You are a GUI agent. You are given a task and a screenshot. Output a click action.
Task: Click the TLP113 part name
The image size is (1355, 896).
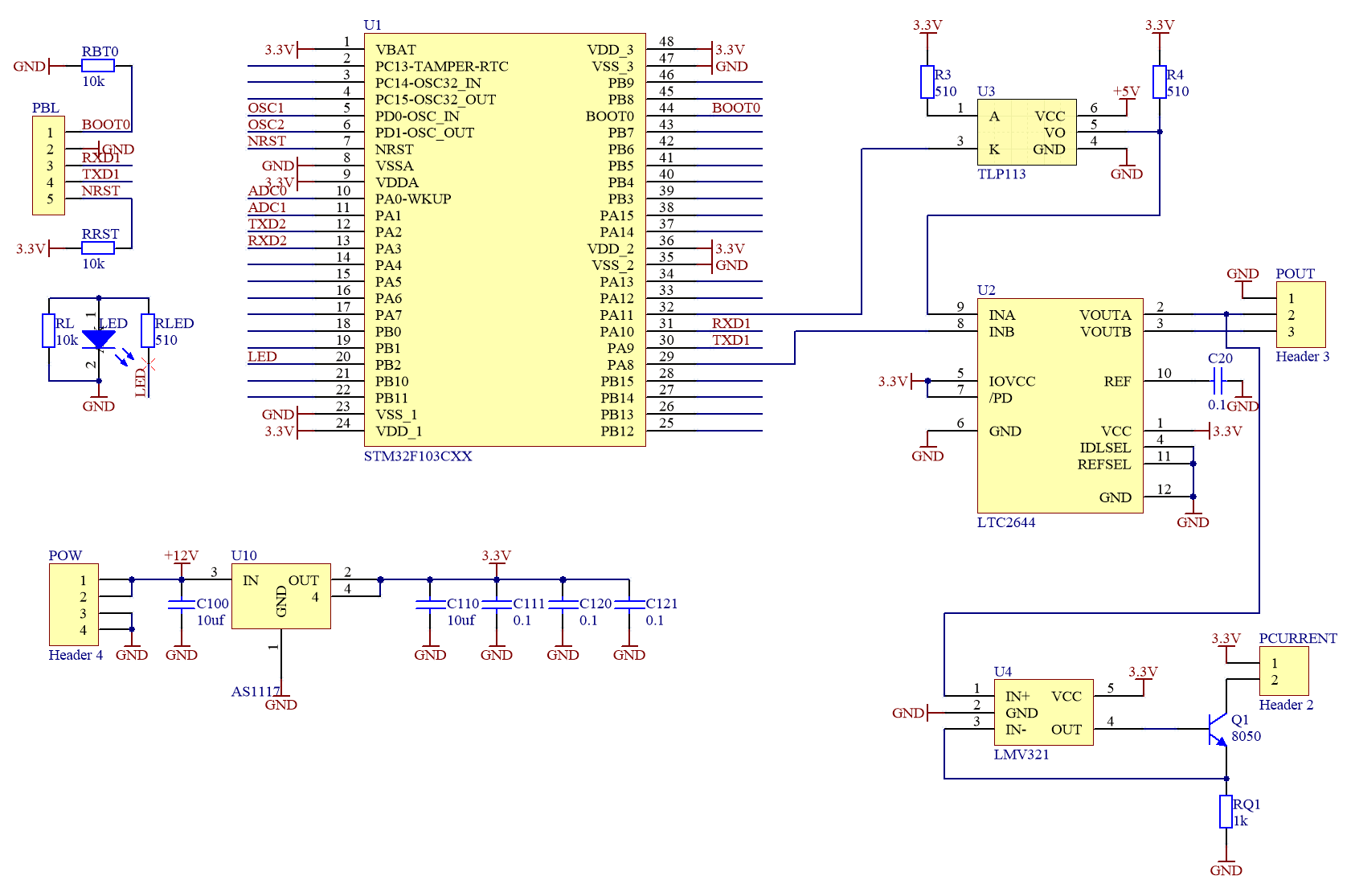point(1001,174)
